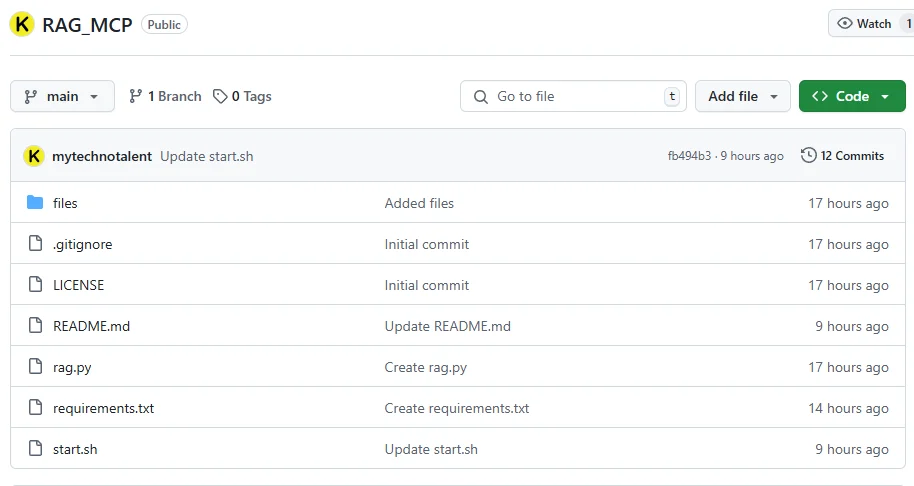This screenshot has width=914, height=486.
Task: Click the RAG_MCP repository title
Action: pos(87,25)
